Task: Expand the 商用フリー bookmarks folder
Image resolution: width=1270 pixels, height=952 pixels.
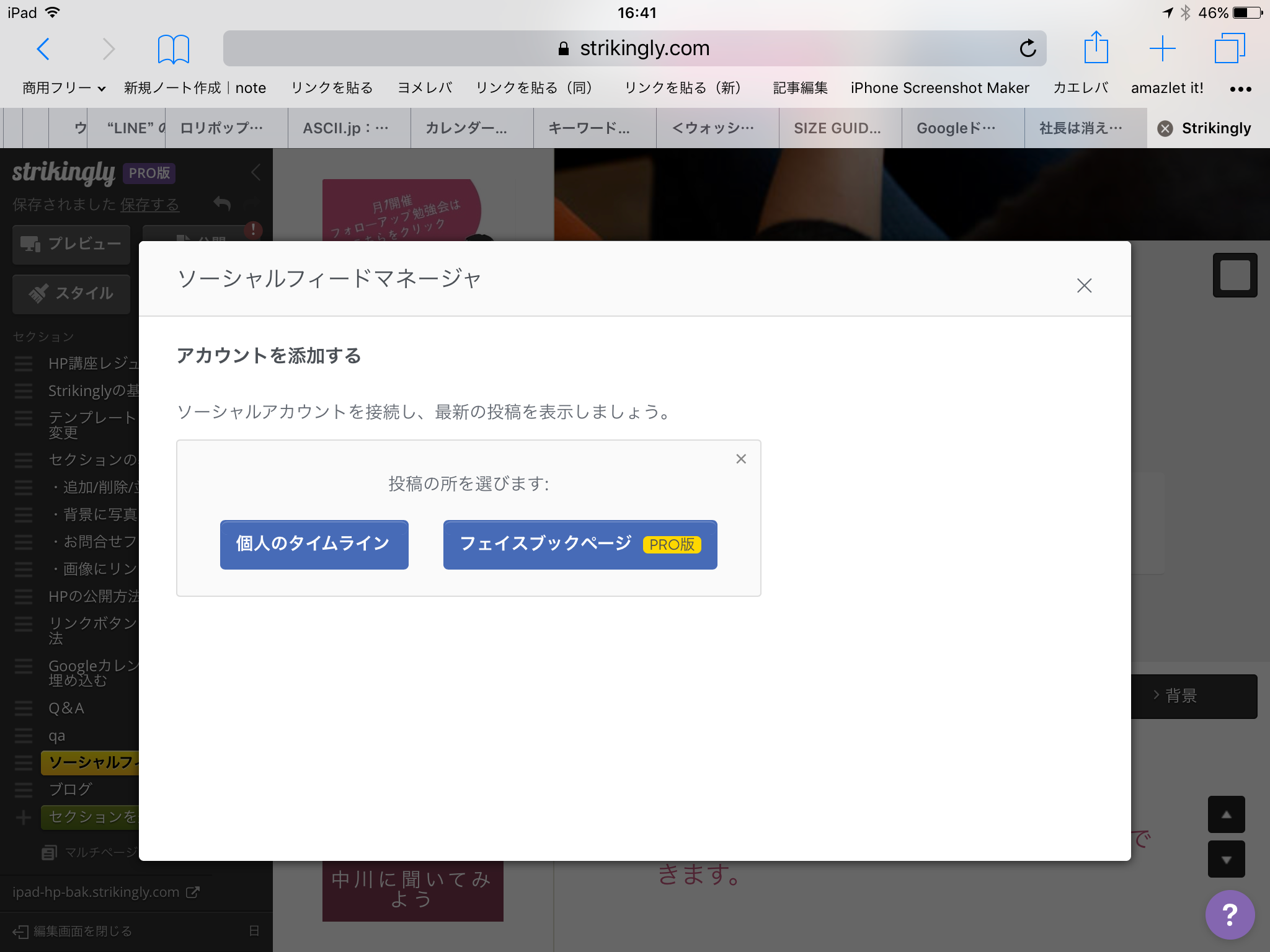Action: [x=64, y=88]
